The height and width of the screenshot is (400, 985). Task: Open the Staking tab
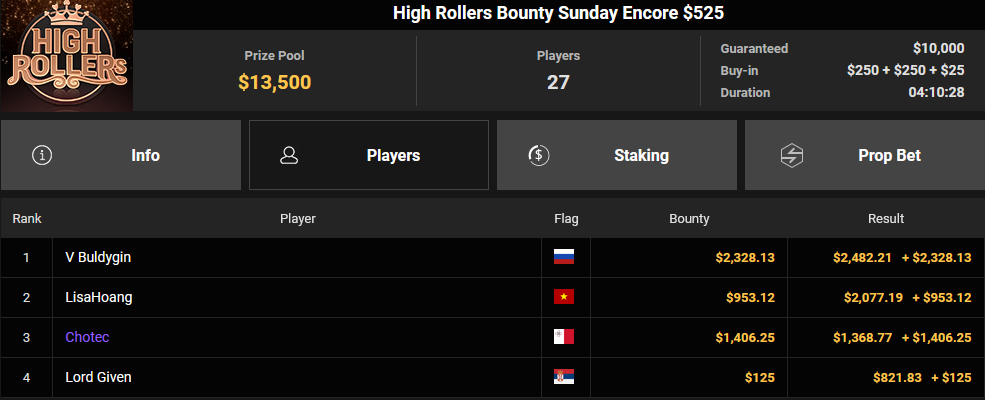pyautogui.click(x=616, y=155)
